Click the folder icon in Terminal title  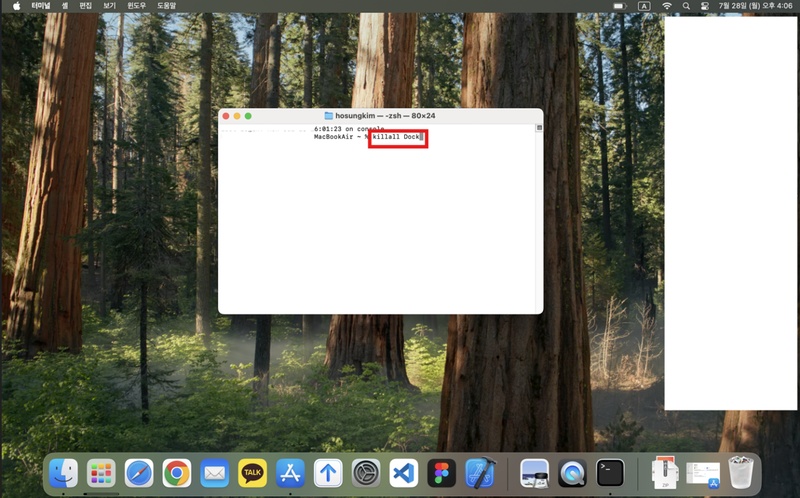[329, 116]
